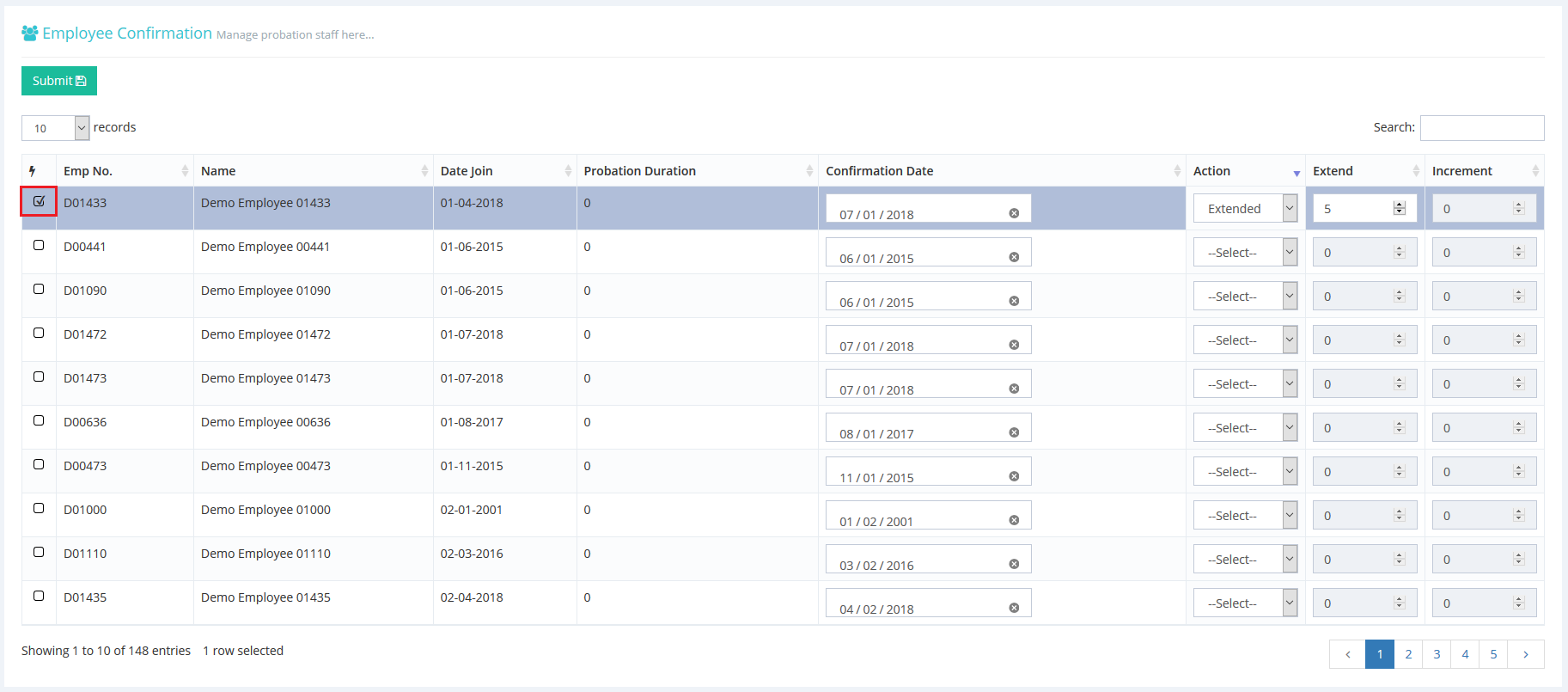Screen dimensions: 1568x692
Task: Go to page 3 of results
Action: pyautogui.click(x=1437, y=654)
